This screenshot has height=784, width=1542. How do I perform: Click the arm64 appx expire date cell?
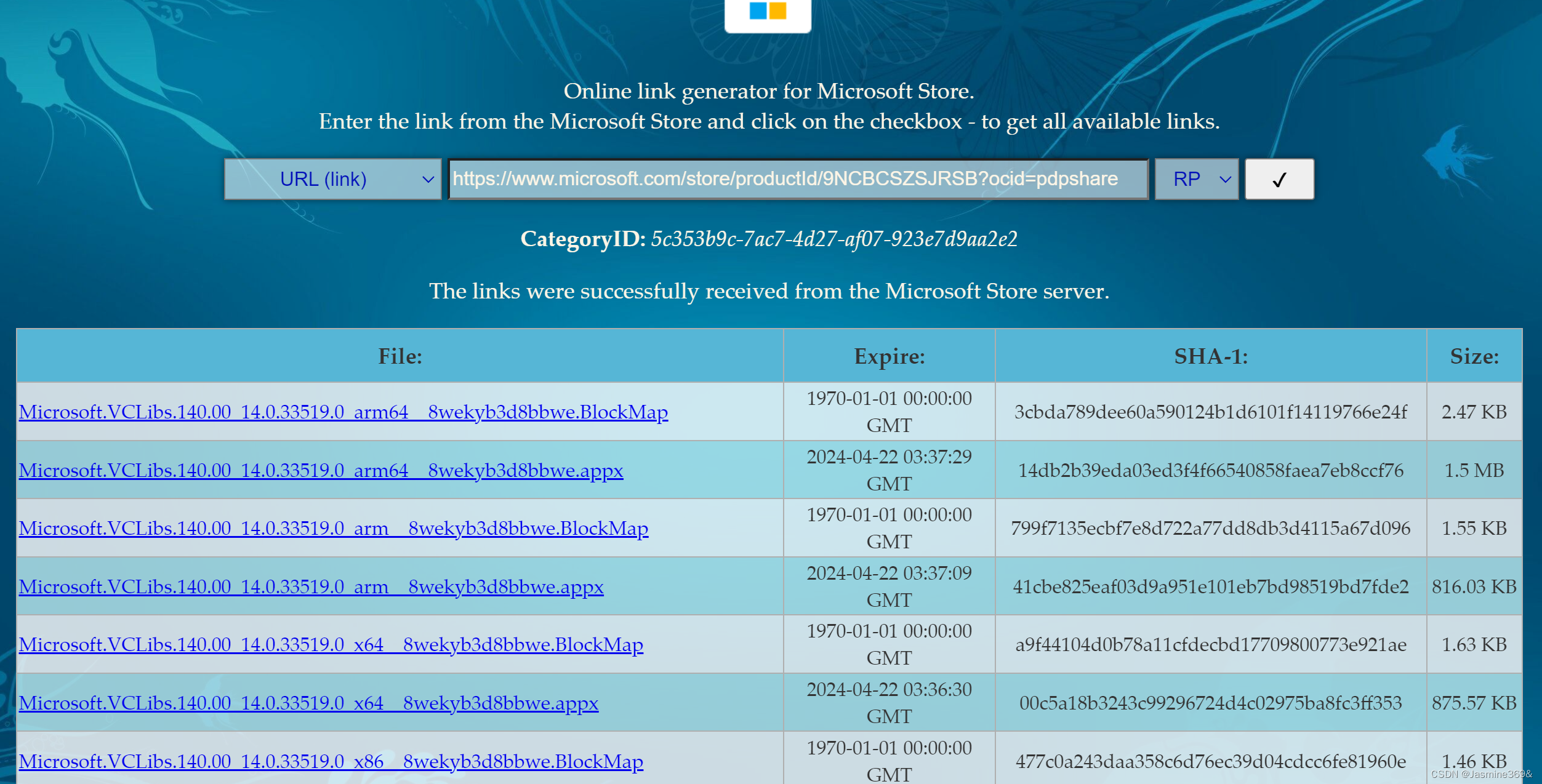pos(889,470)
